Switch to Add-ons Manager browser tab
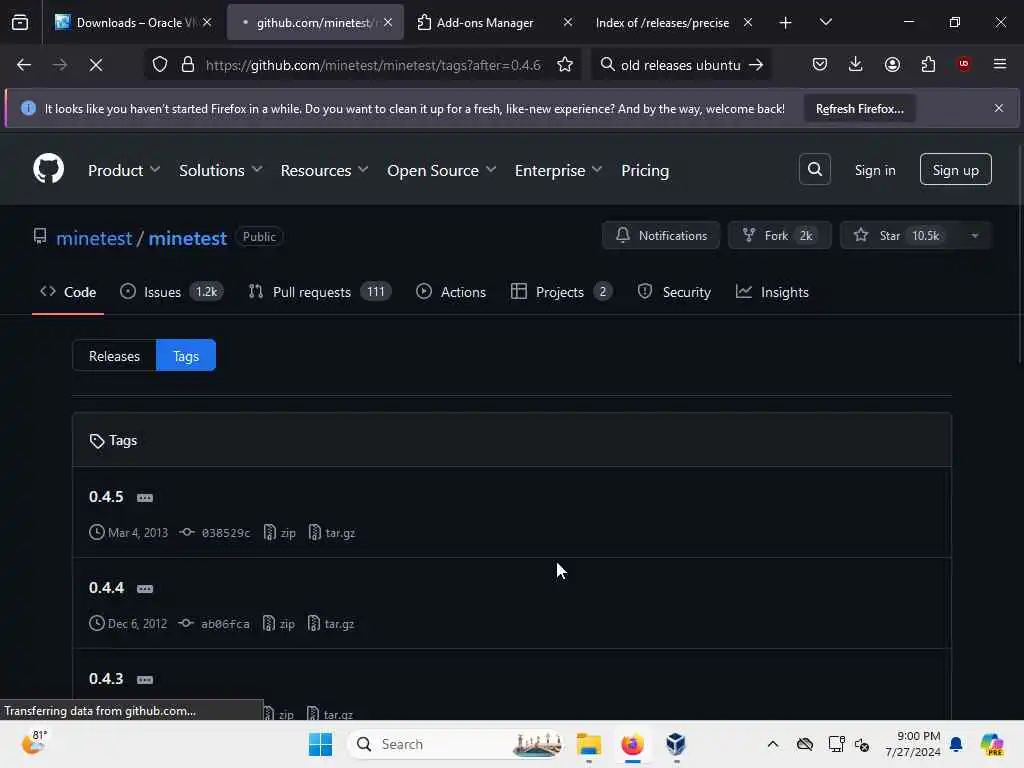Screen dimensions: 1024x768 pos(494,22)
